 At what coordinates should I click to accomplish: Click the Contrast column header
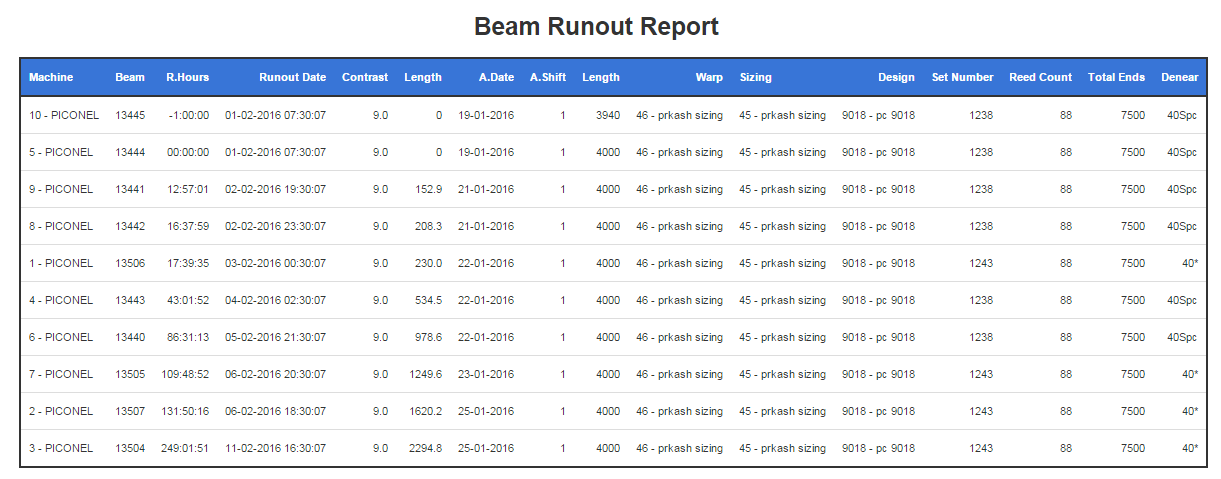tap(365, 77)
